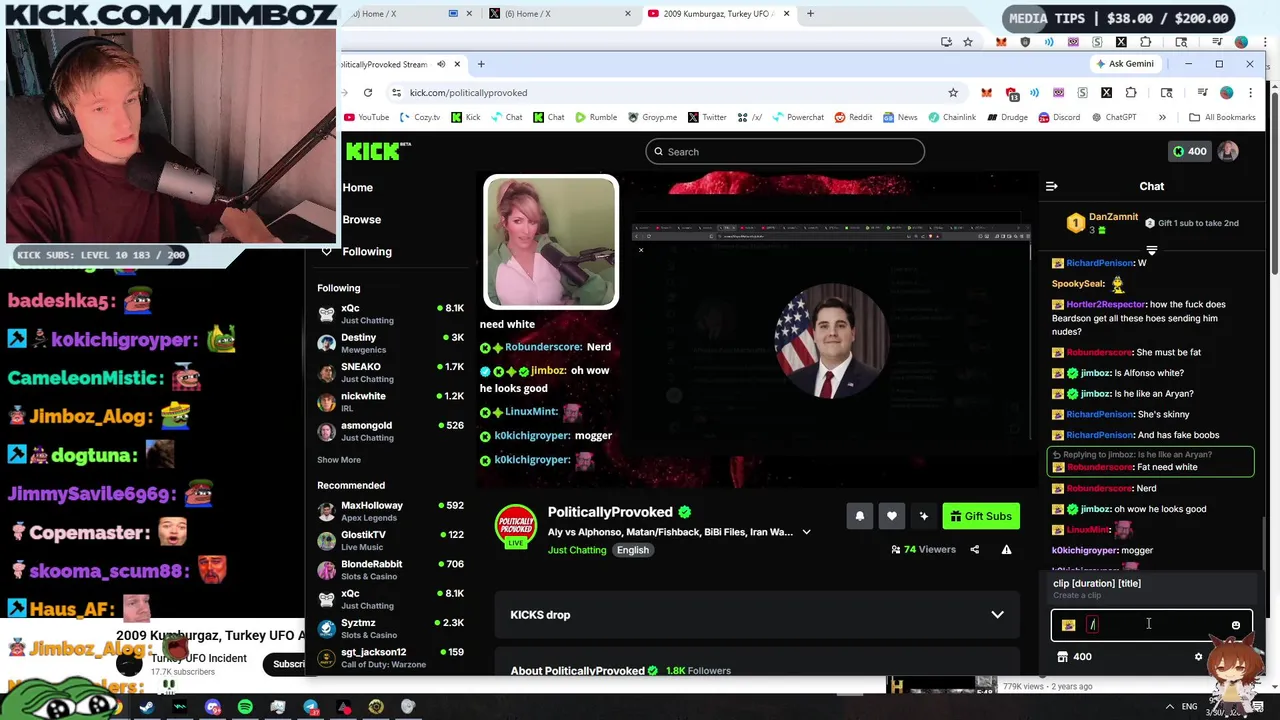Open chat settings with the gear icon
This screenshot has width=1280, height=720.
[1198, 657]
